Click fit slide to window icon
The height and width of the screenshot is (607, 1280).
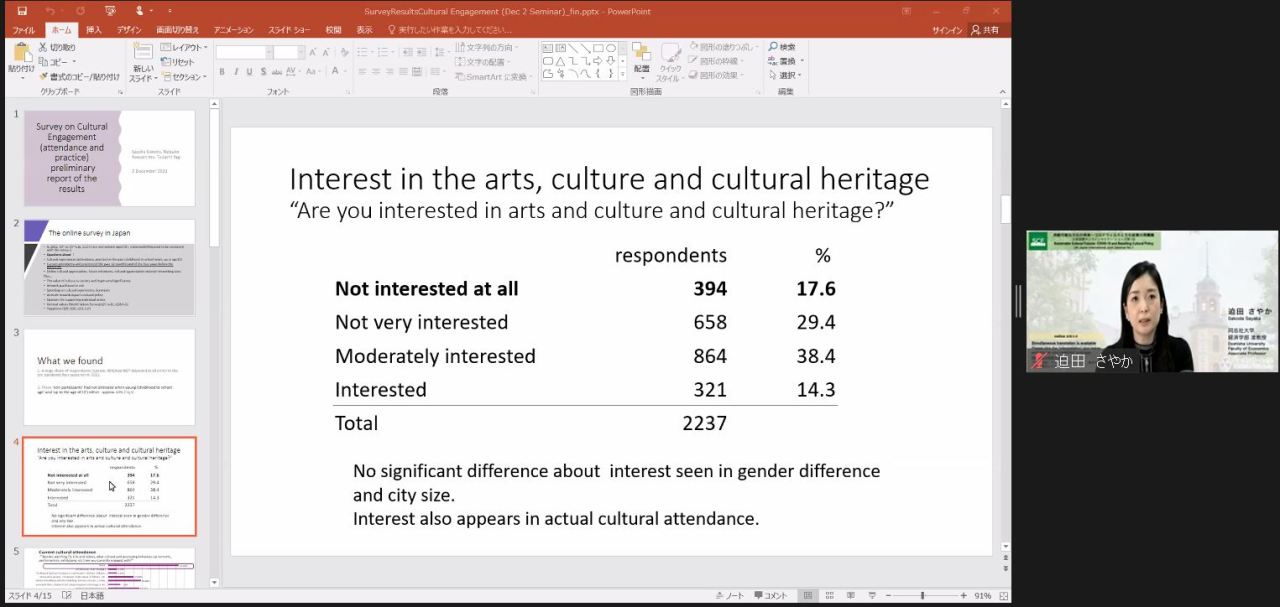(x=1002, y=596)
